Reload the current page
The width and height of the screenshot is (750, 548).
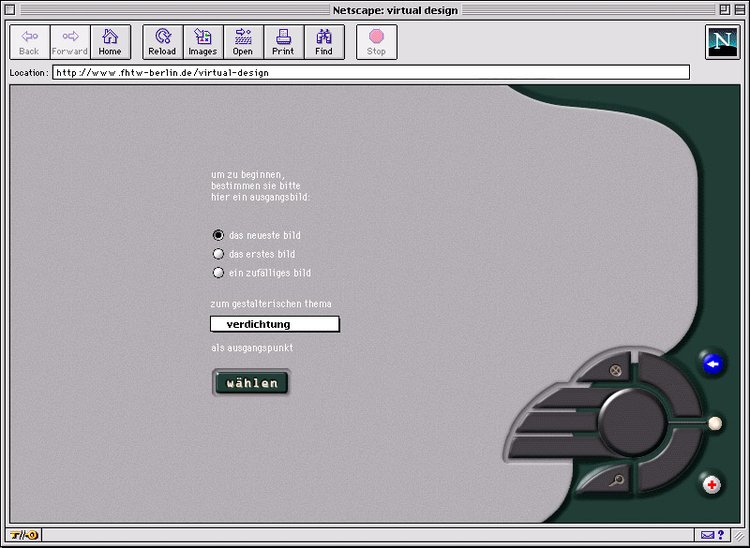coord(163,42)
